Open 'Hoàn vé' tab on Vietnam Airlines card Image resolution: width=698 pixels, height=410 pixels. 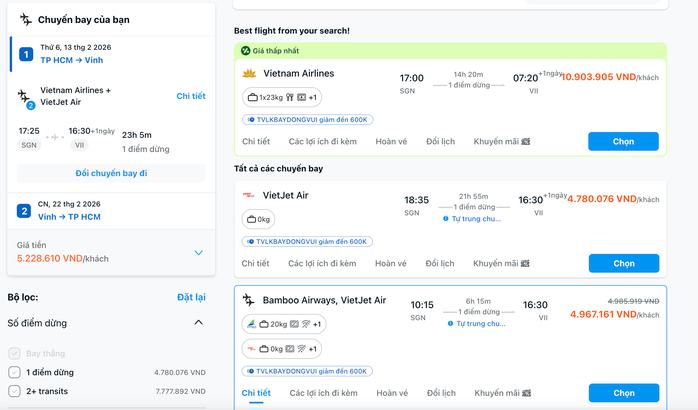(391, 141)
